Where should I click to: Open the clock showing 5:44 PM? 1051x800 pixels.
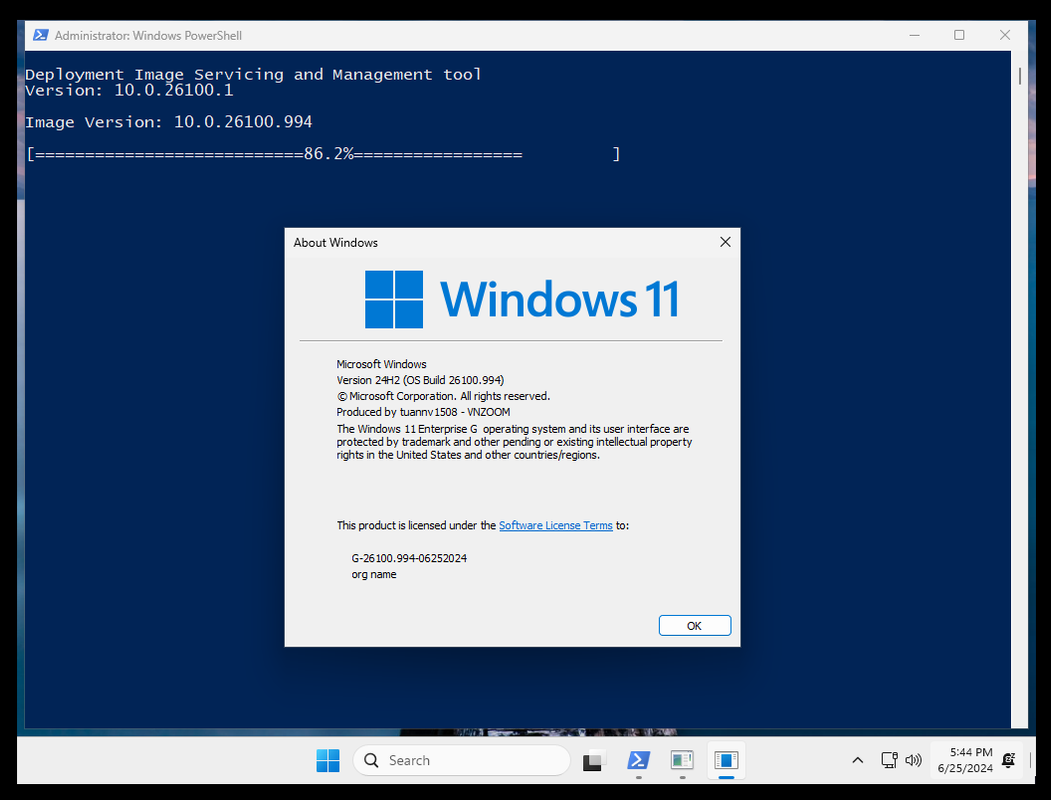pyautogui.click(x=971, y=752)
